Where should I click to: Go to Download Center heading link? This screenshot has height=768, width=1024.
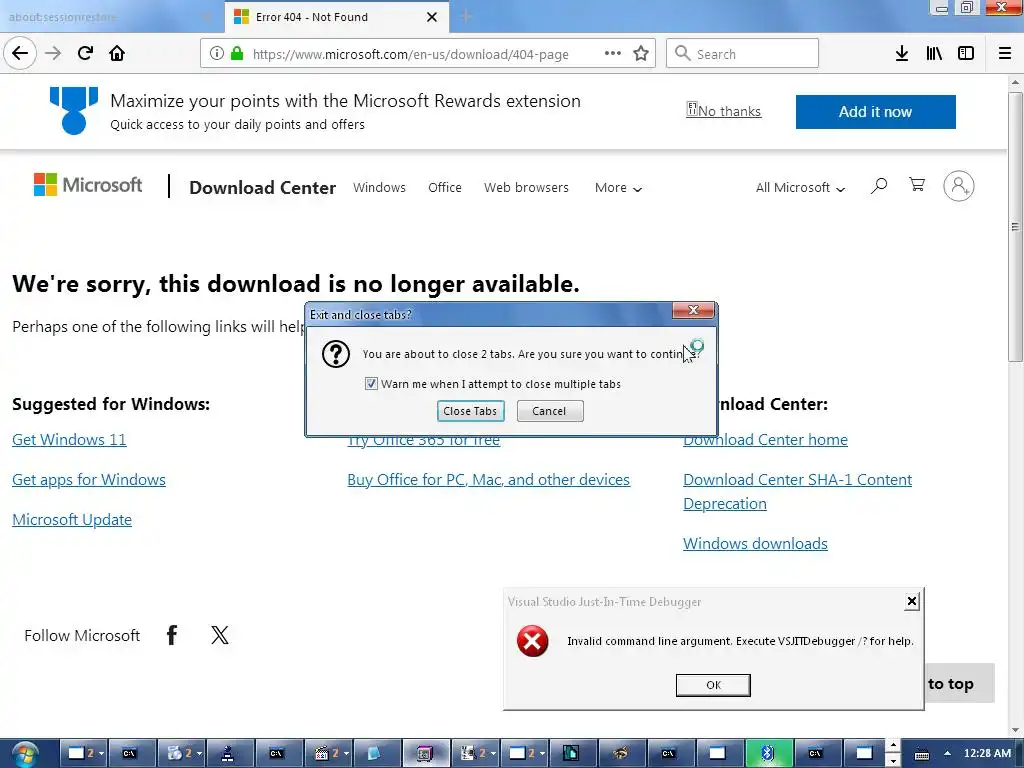tap(263, 187)
